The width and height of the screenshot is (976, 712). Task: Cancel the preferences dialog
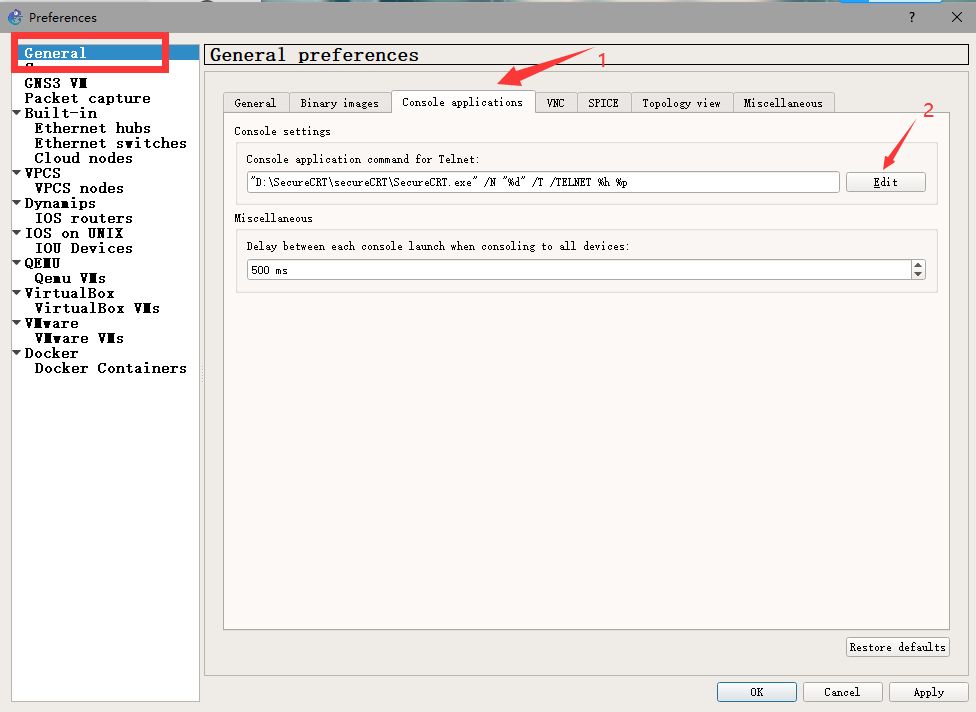click(x=842, y=692)
